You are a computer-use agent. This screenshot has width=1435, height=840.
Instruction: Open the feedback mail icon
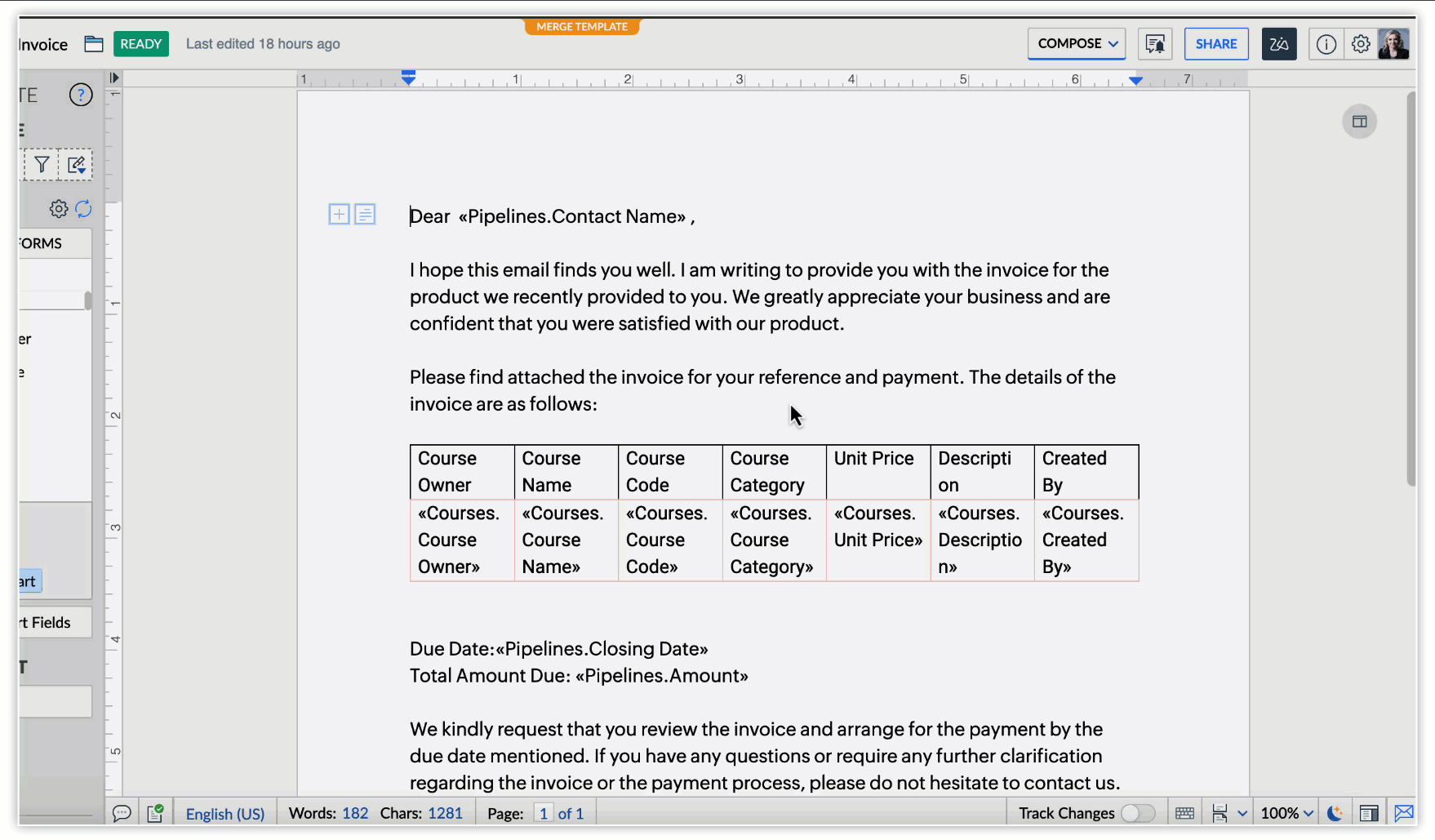[1403, 813]
